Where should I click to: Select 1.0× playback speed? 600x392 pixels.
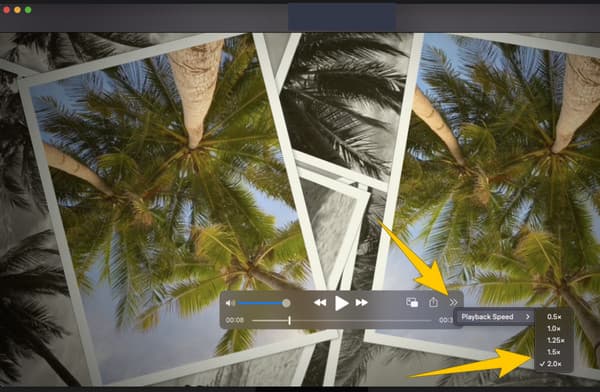pos(554,328)
